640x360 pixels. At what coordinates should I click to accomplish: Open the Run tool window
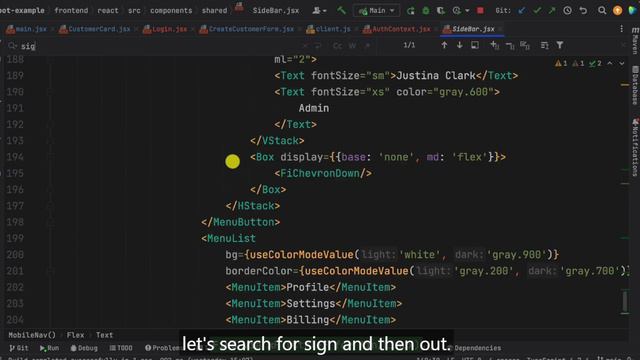[49, 348]
